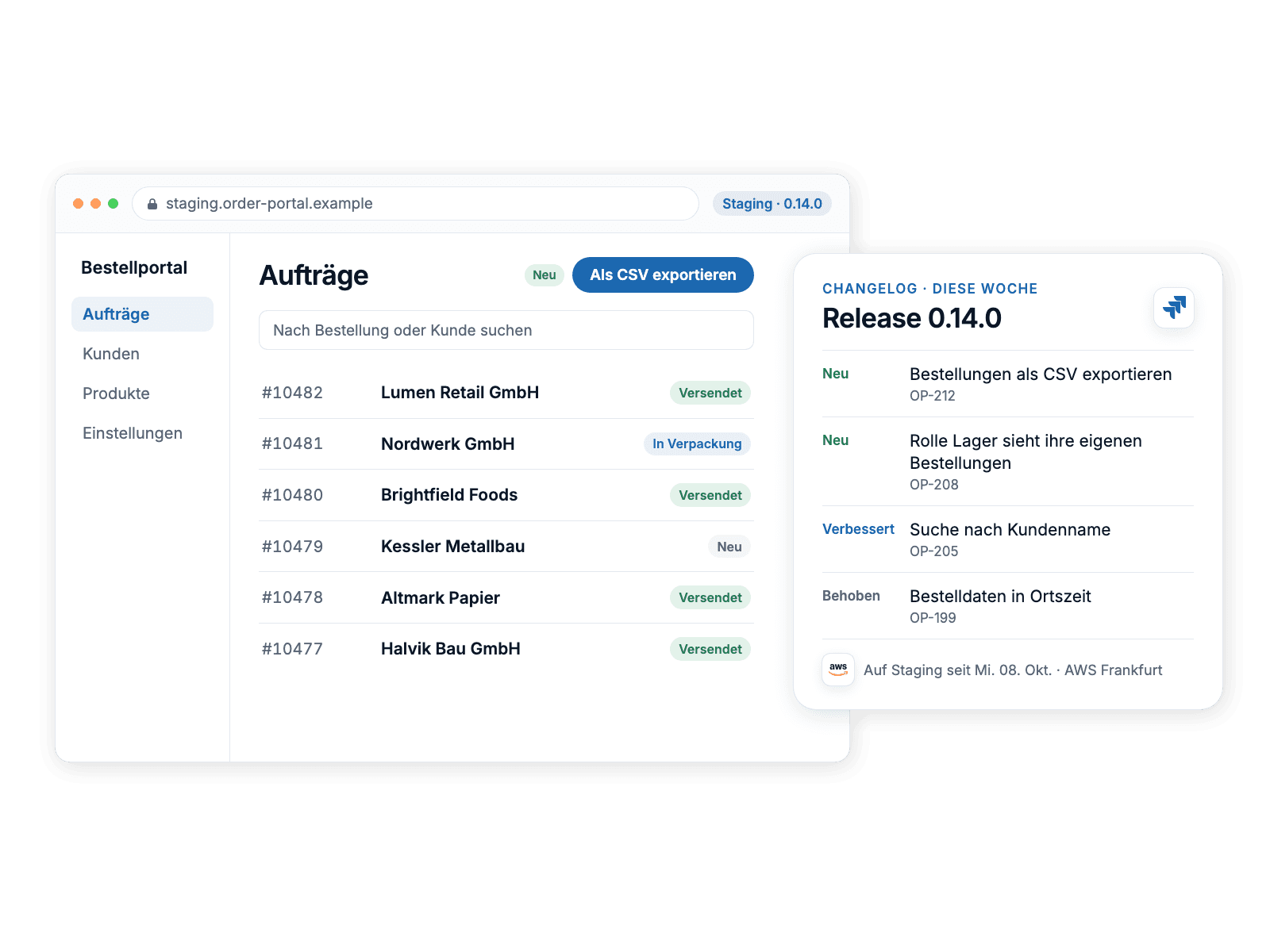This screenshot has height=952, width=1270.
Task: Open the Nordwerk GmbH order row
Action: click(506, 444)
